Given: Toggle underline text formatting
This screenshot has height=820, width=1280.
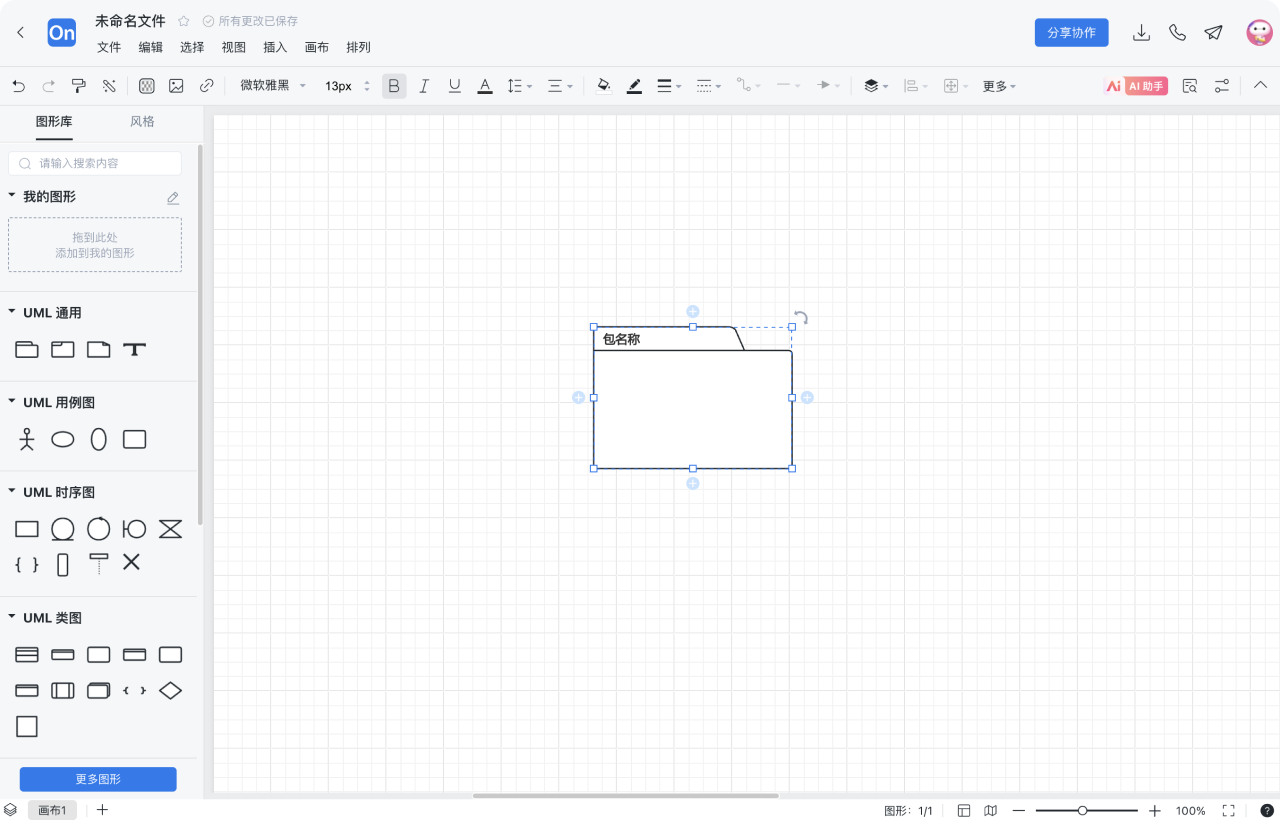Looking at the screenshot, I should click(455, 86).
